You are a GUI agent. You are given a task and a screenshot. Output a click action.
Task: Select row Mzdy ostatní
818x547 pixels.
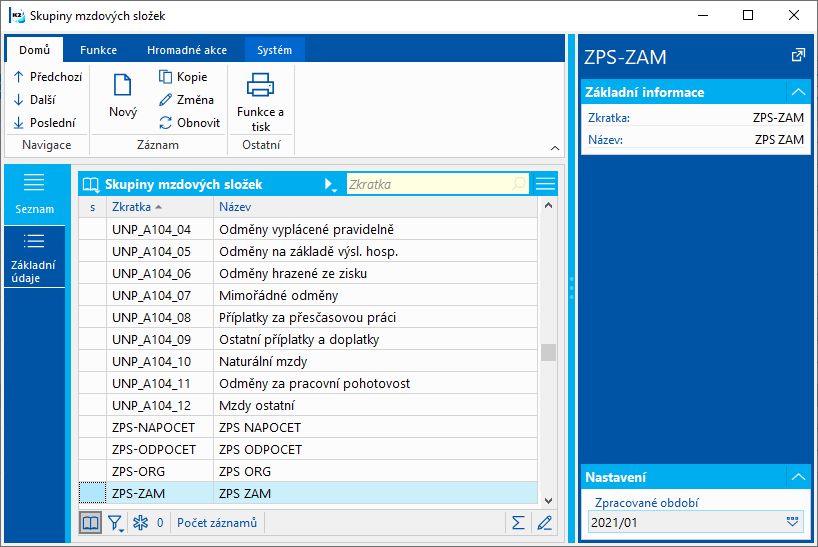[x=308, y=405]
